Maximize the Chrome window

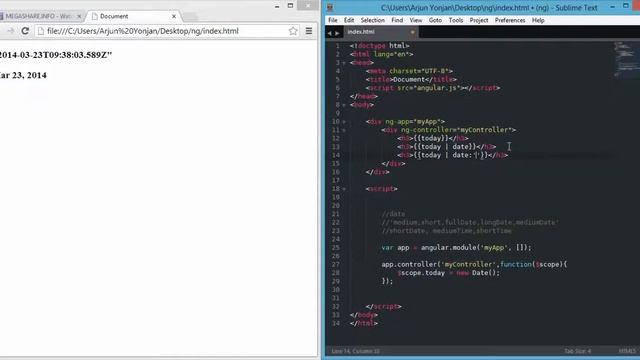[x=290, y=6]
